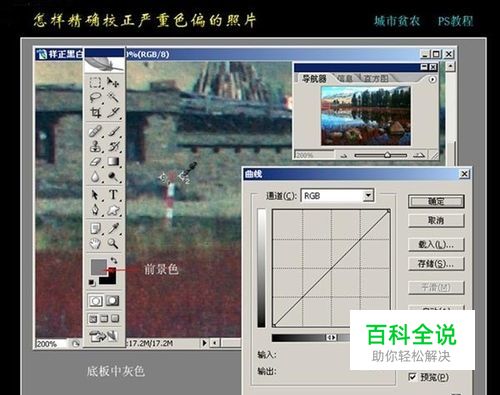Select the Custom Shape tool
This screenshot has height=395, width=500.
(113, 210)
